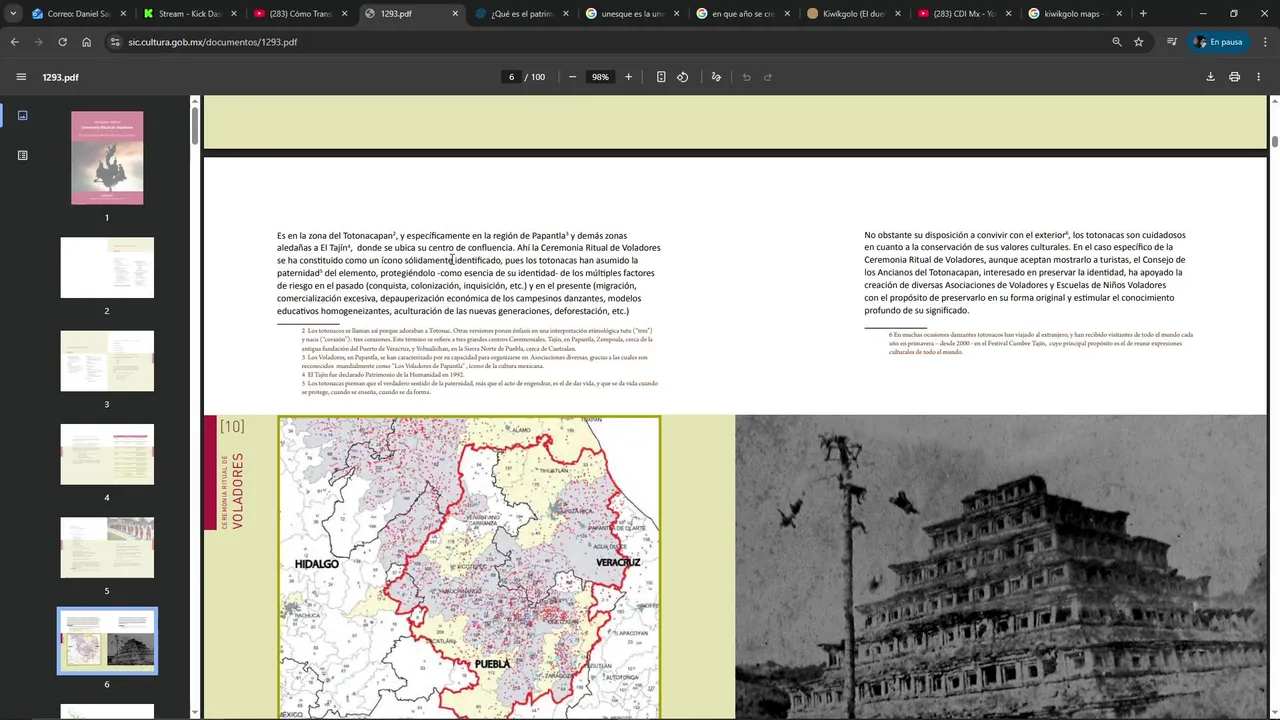The width and height of the screenshot is (1280, 720).
Task: Click the vertical VOLADORES heading text
Action: (237, 490)
